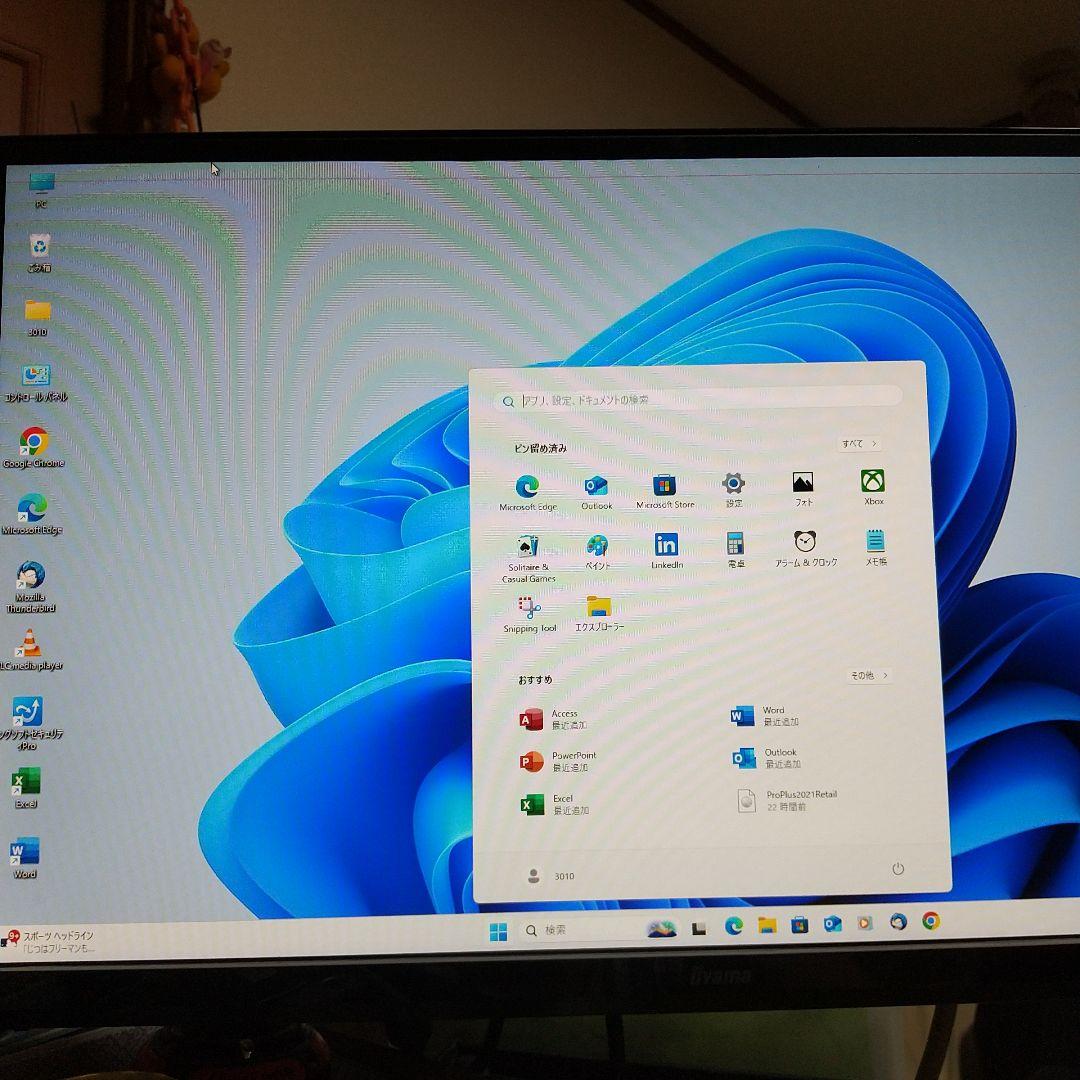Open エクスプローラー from pinned apps
The height and width of the screenshot is (1080, 1080).
pyautogui.click(x=598, y=607)
